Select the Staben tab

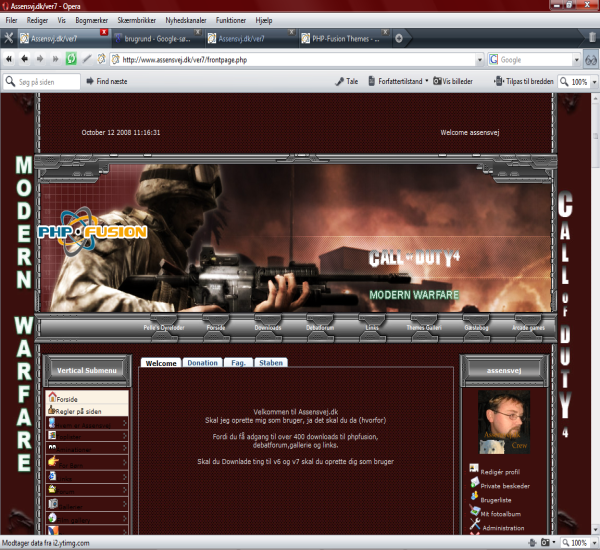[x=271, y=362]
